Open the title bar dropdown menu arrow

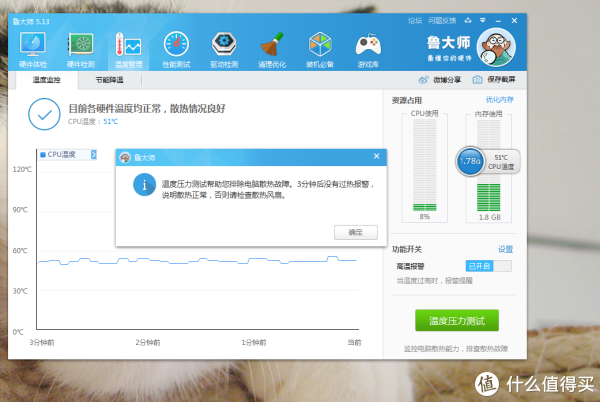point(483,21)
